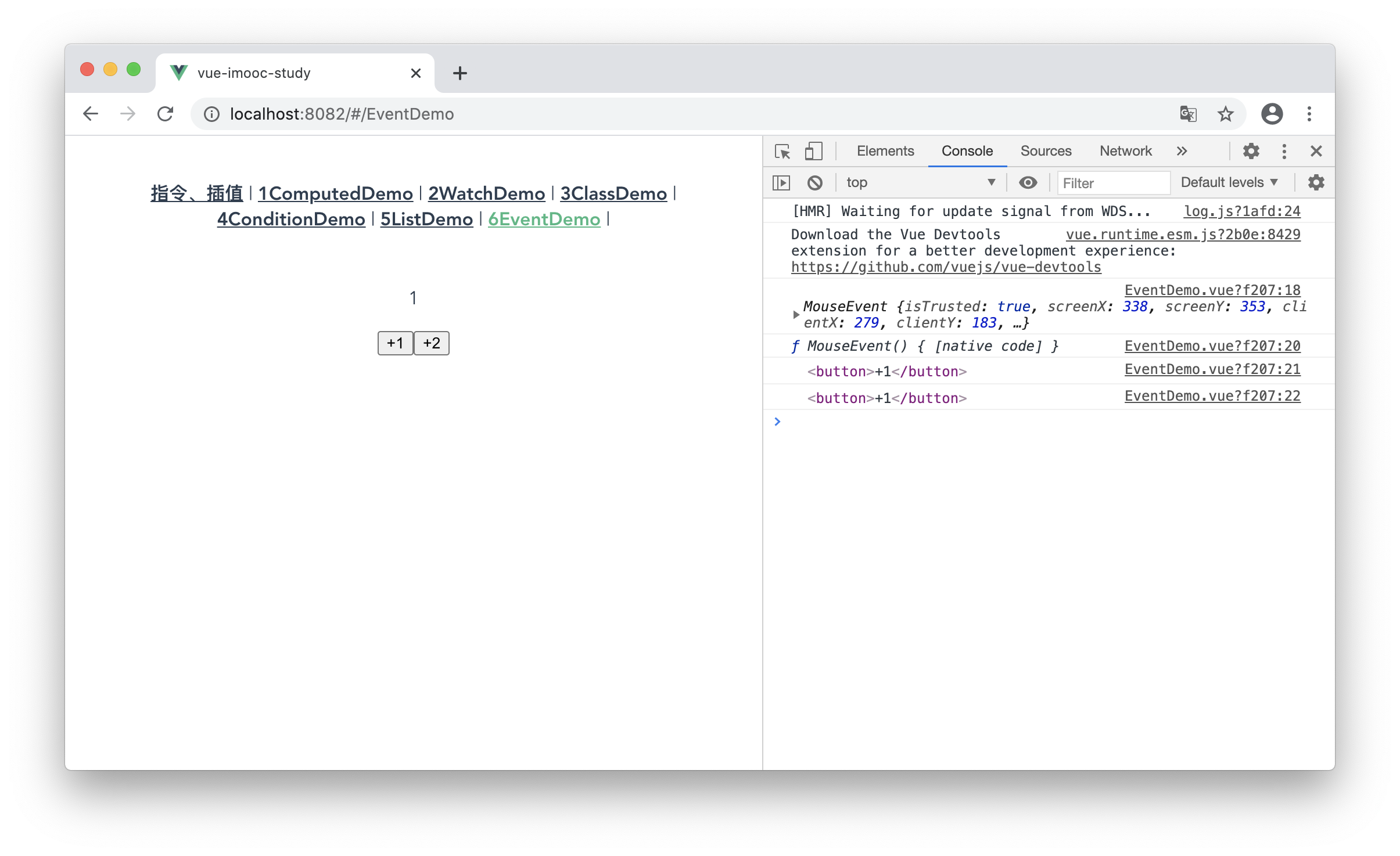Activate the DevTools inspect element picker
Screen dimensions: 1400x856
782,152
